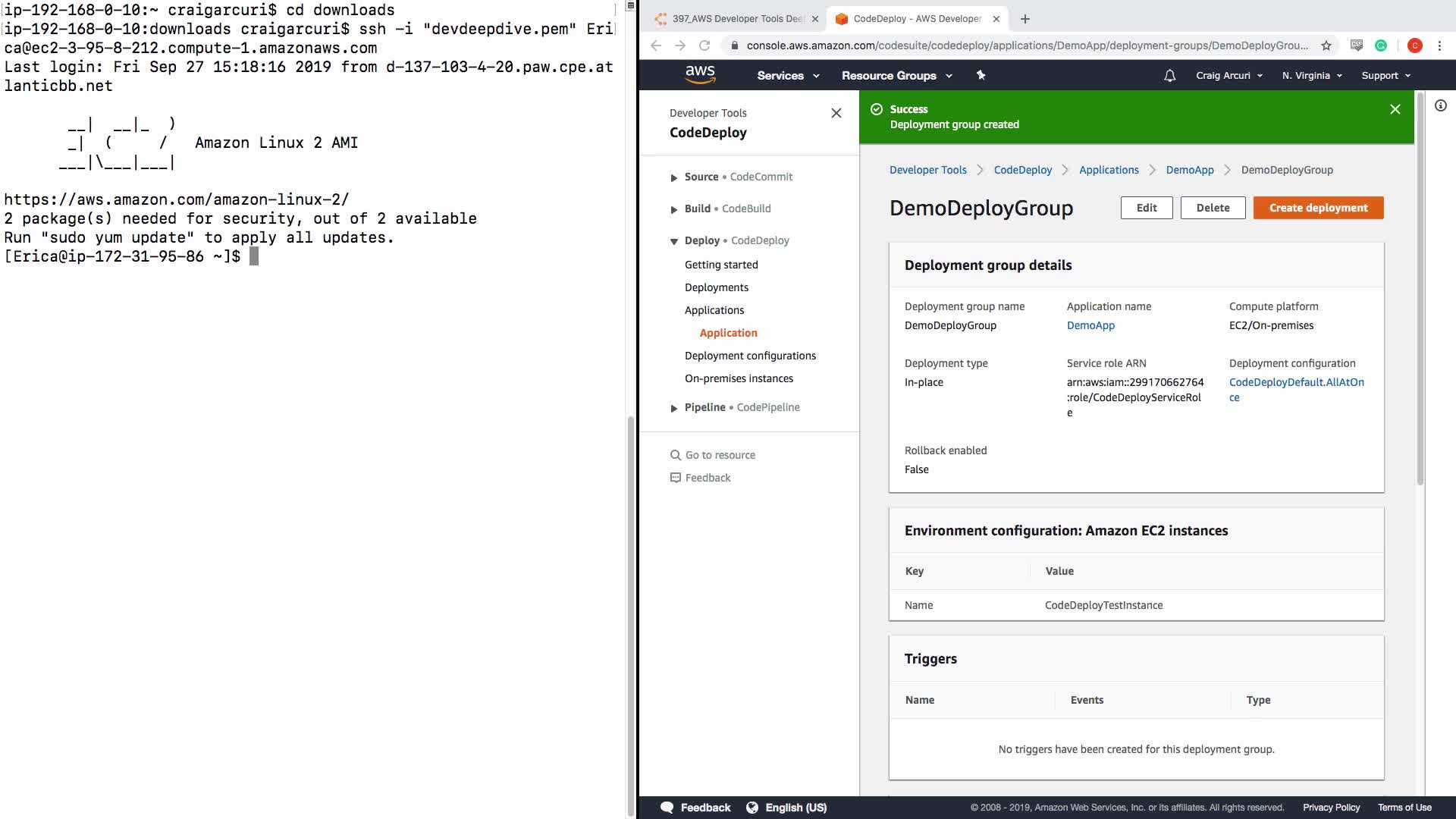Open the CodeDeployDefault.AllAtOnce link
The height and width of the screenshot is (819, 1456).
pos(1296,382)
